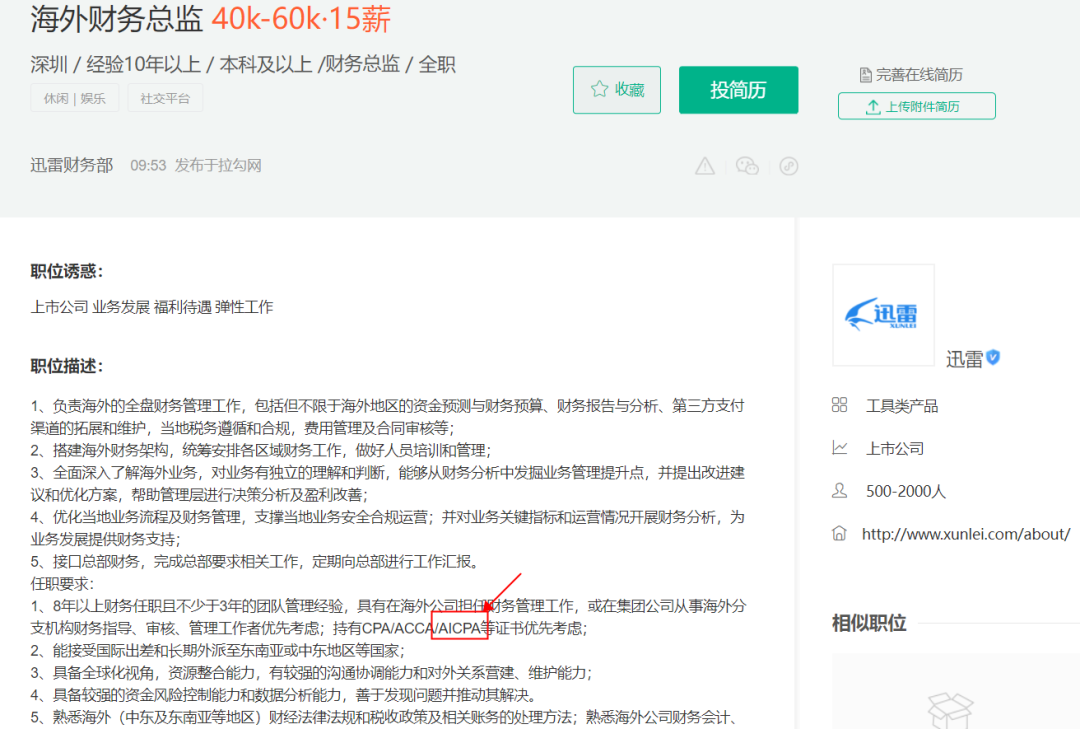Click the 工具类产品 text
Screen dimensions: 1080x729
(x=902, y=406)
